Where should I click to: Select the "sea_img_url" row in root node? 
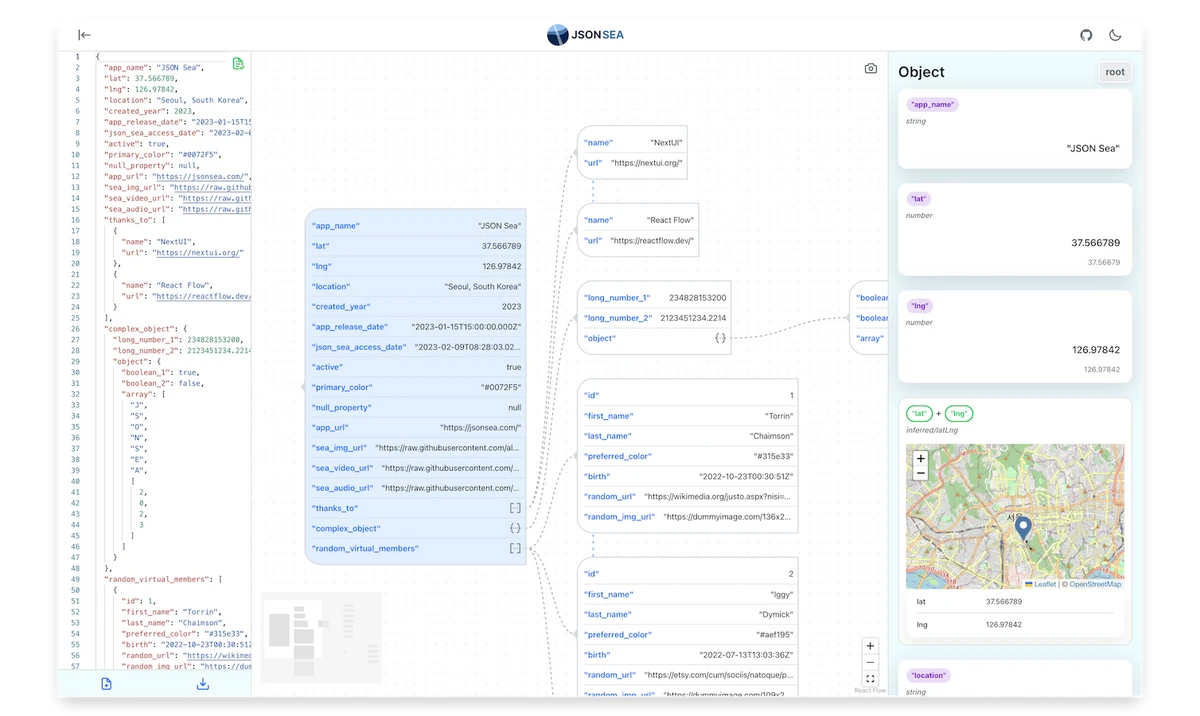[x=415, y=448]
